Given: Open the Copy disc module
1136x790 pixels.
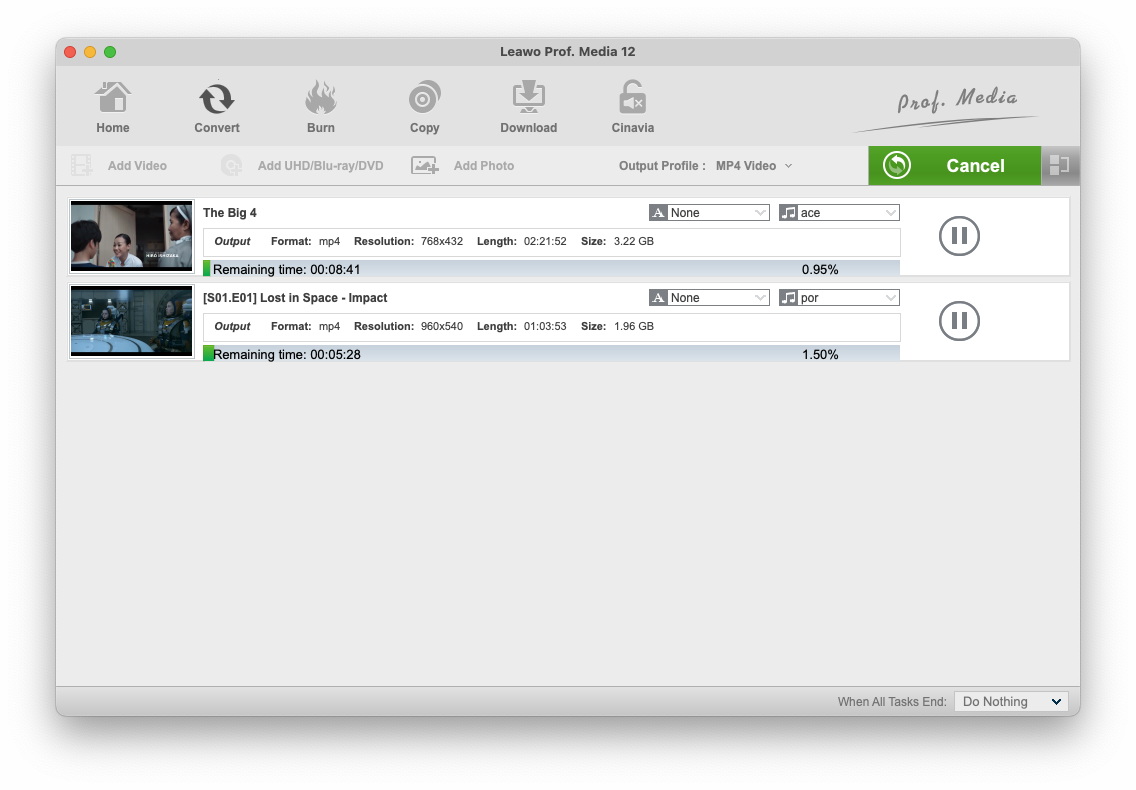Looking at the screenshot, I should click(x=425, y=98).
